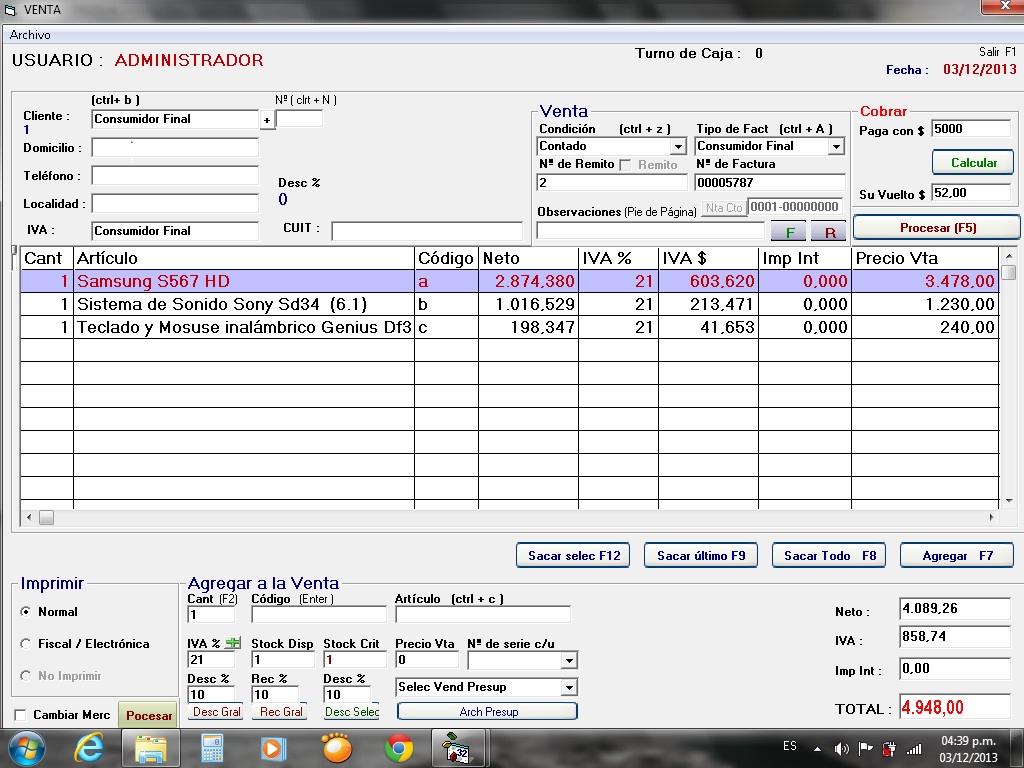Click the green F button

[x=790, y=232]
